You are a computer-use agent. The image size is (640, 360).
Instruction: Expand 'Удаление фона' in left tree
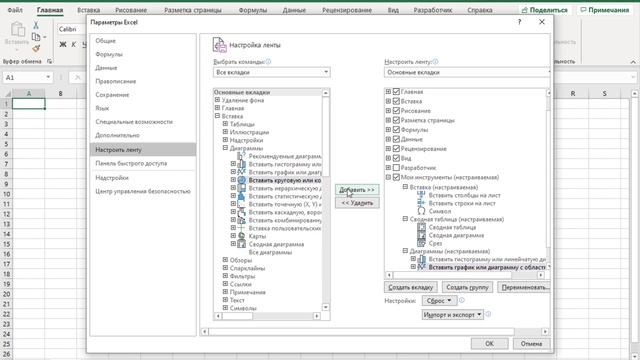(217, 100)
